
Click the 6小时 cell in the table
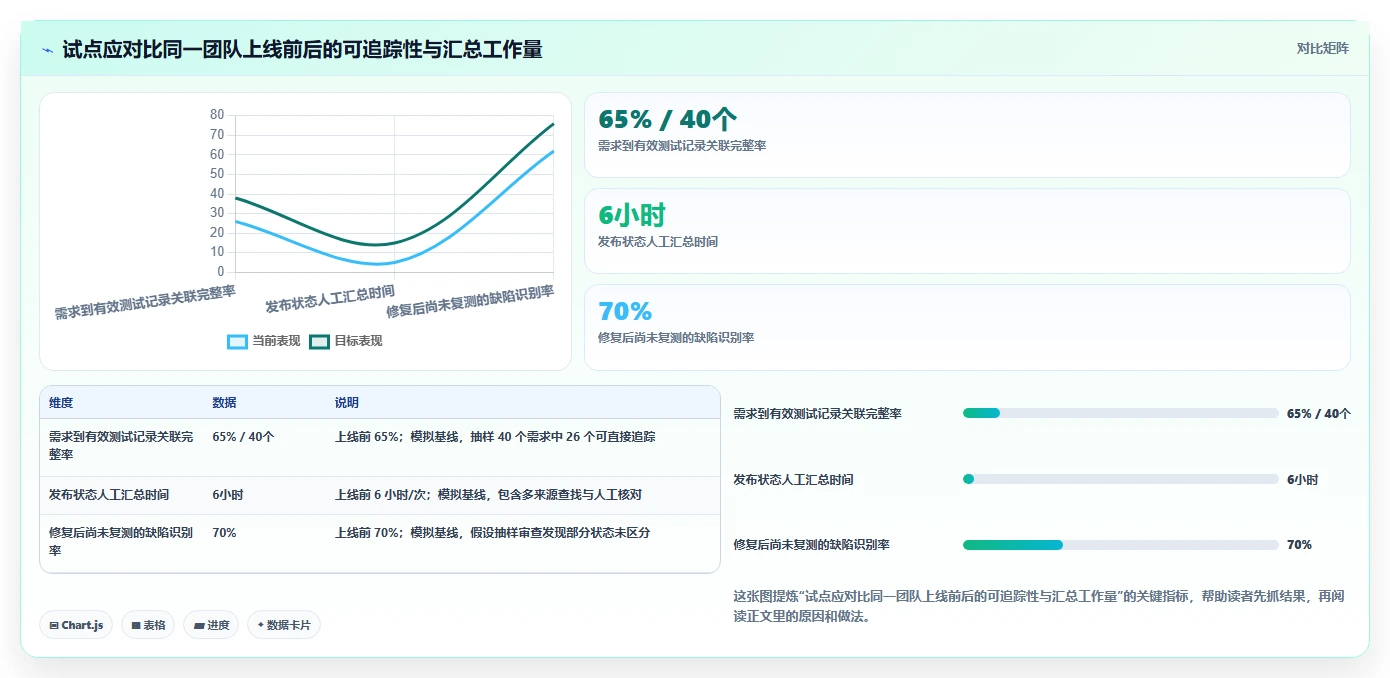(227, 495)
